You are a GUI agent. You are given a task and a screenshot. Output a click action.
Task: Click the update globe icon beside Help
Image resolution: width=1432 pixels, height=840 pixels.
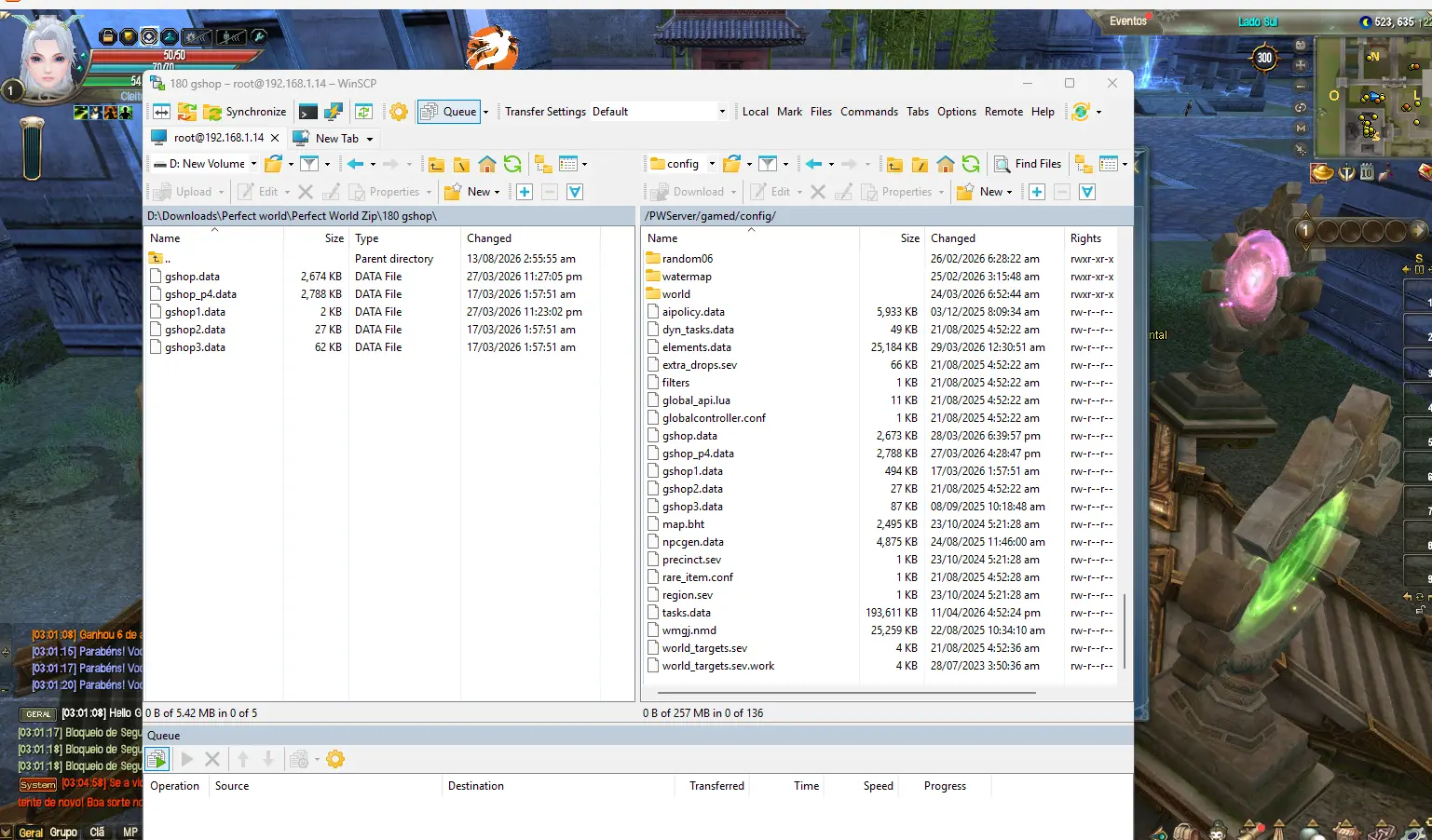[x=1081, y=112]
